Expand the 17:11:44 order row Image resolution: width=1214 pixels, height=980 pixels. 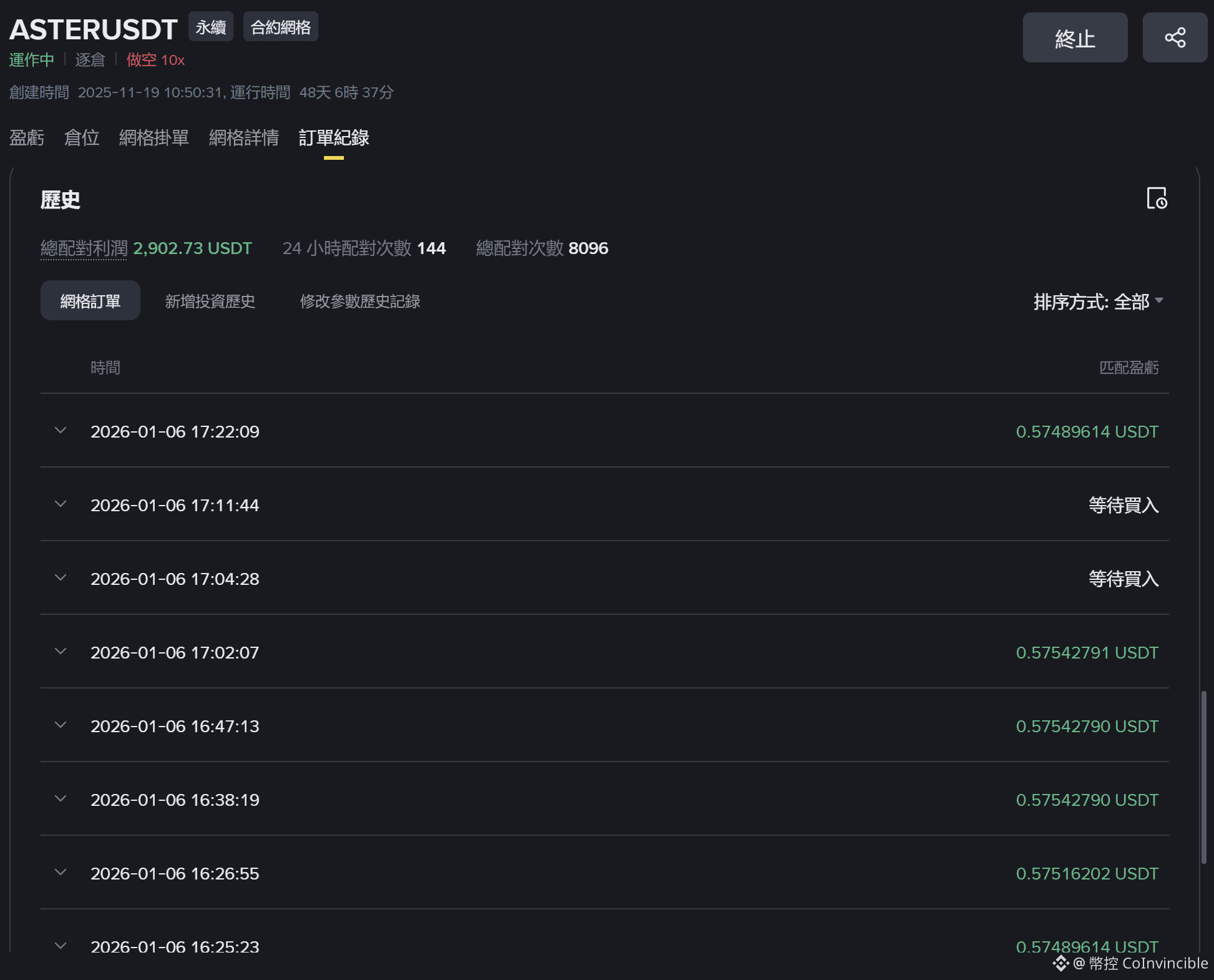pyautogui.click(x=61, y=504)
